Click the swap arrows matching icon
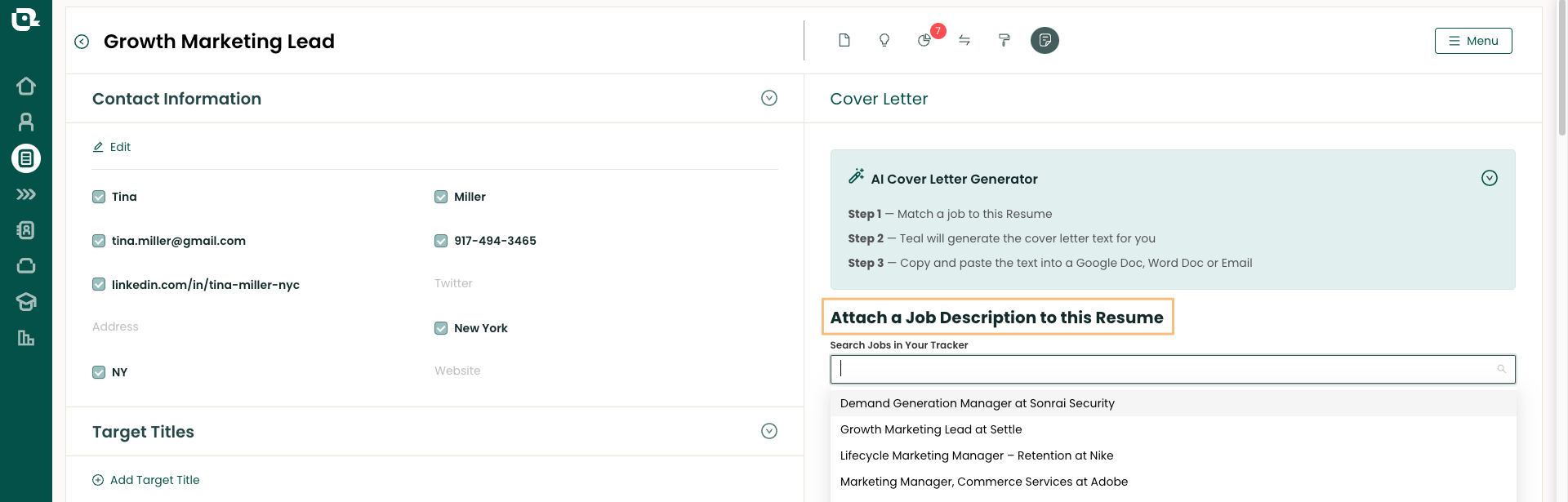The image size is (1568, 502). coord(964,40)
